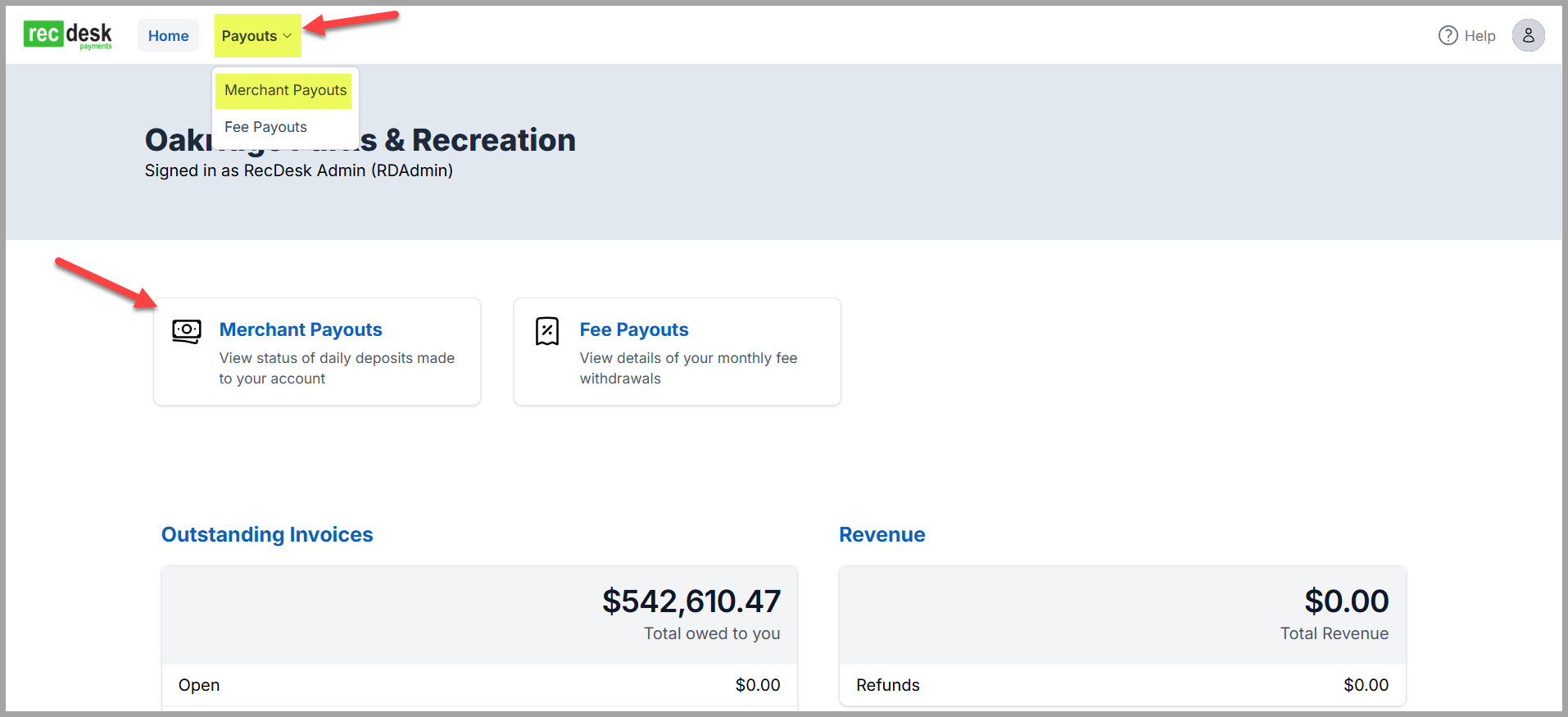Click the Help text label in header
The image size is (1568, 717).
click(1480, 36)
